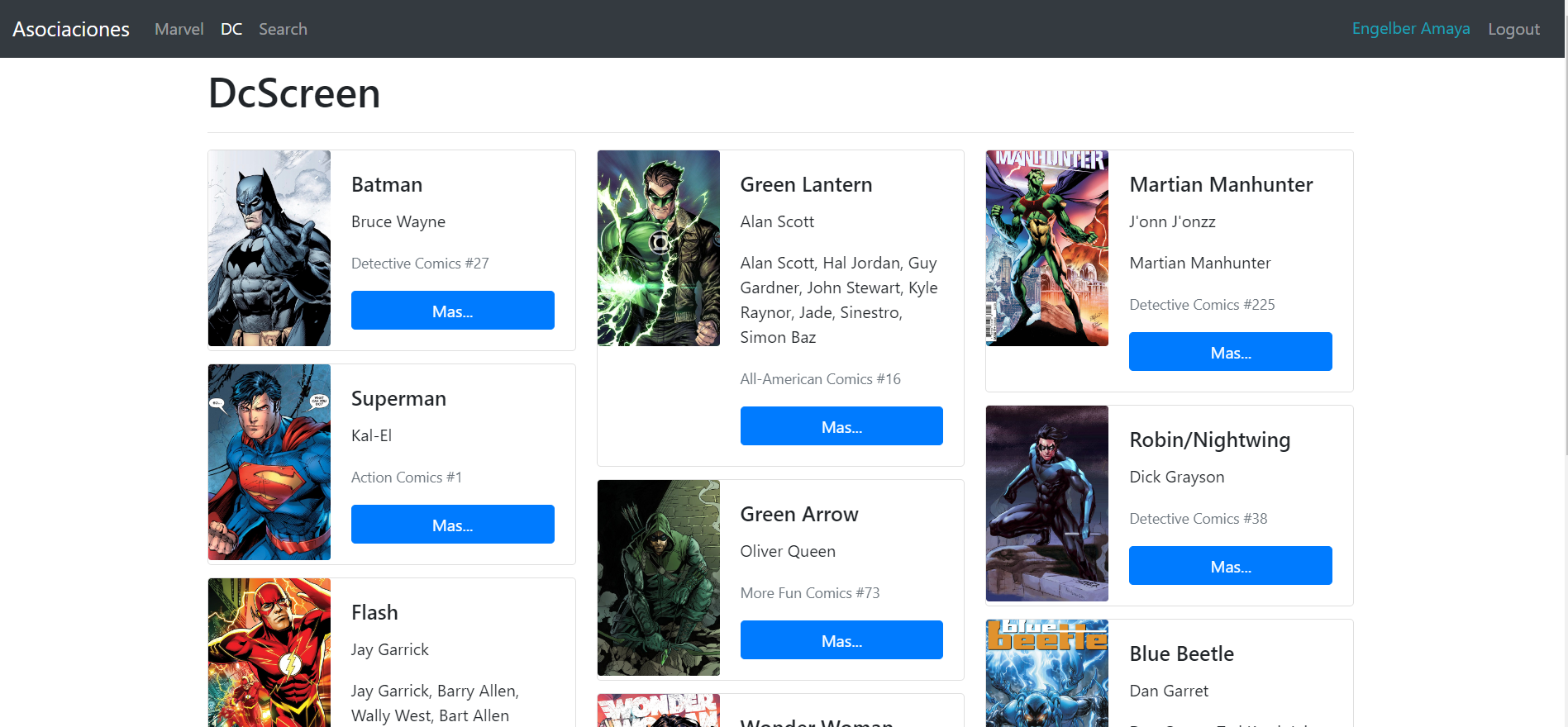Screen dimensions: 1568x727
Task: Click the Superman cover image
Action: [x=269, y=462]
